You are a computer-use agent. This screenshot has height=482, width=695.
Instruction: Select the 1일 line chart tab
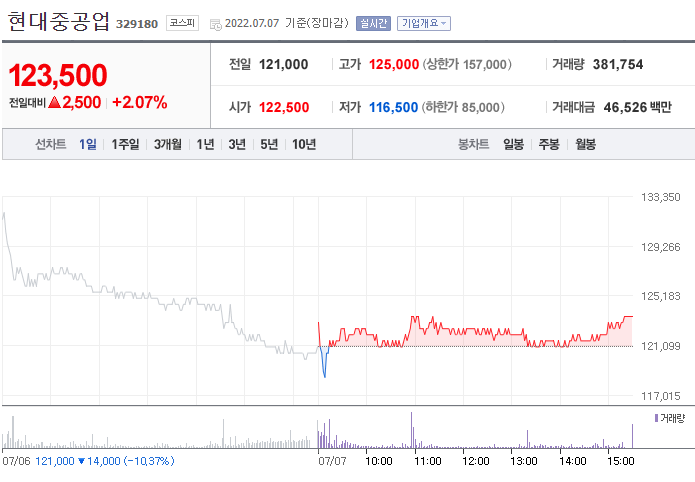(x=88, y=144)
